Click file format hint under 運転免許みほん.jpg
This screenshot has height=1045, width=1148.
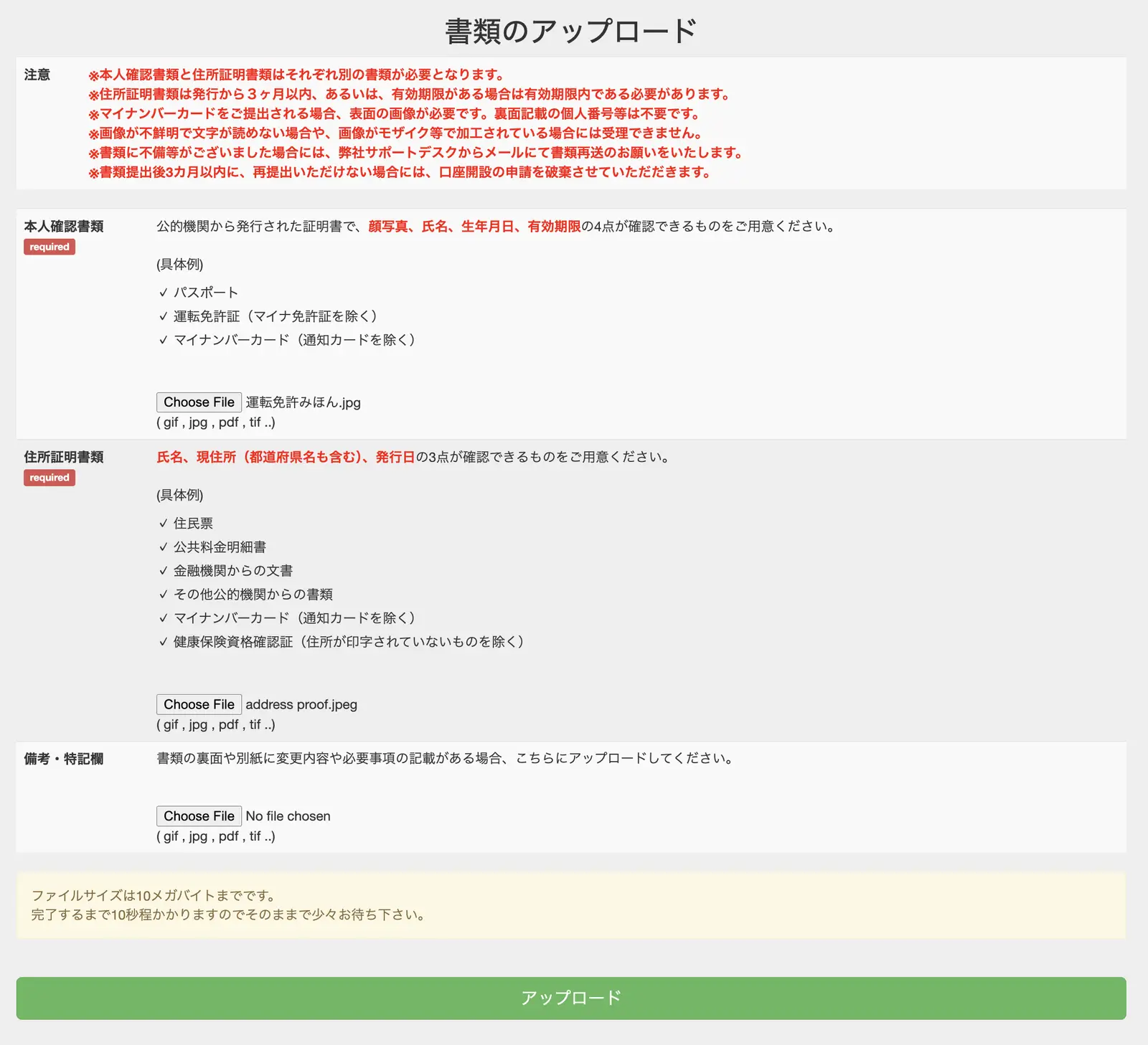(216, 422)
